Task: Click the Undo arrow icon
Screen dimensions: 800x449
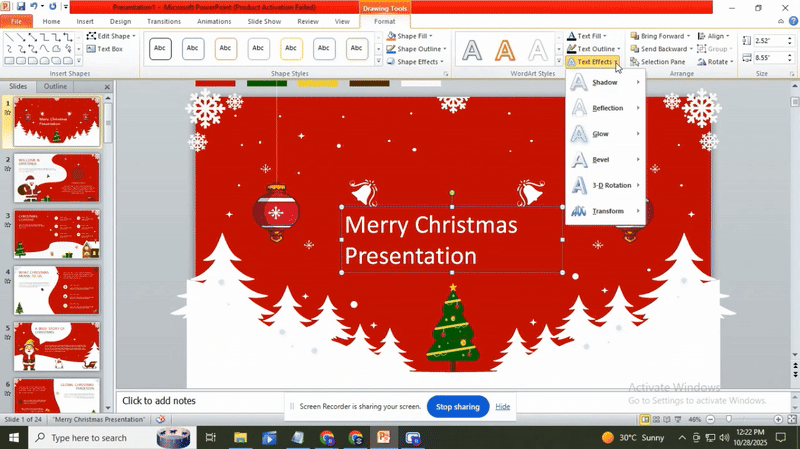Action: pos(34,7)
